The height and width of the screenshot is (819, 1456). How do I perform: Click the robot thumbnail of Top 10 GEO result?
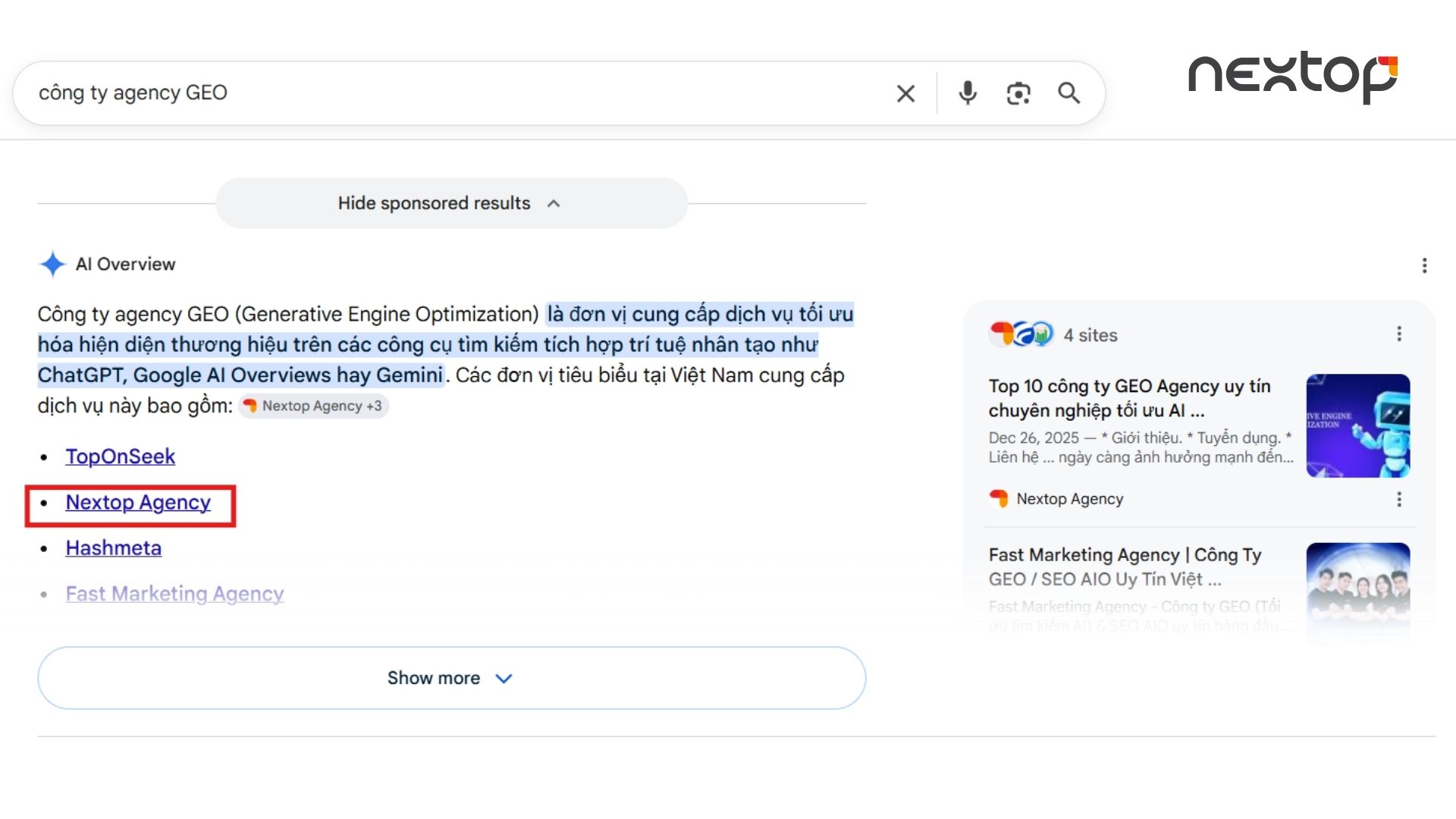[x=1358, y=425]
